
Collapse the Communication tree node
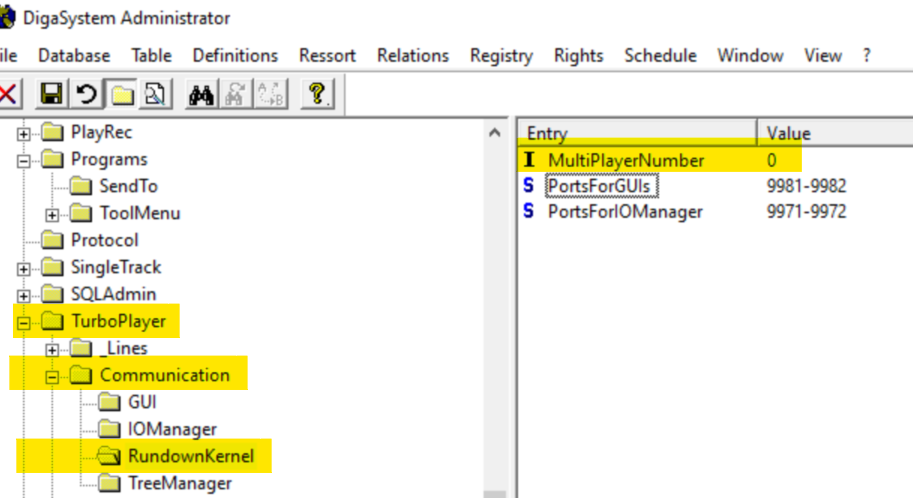[52, 376]
